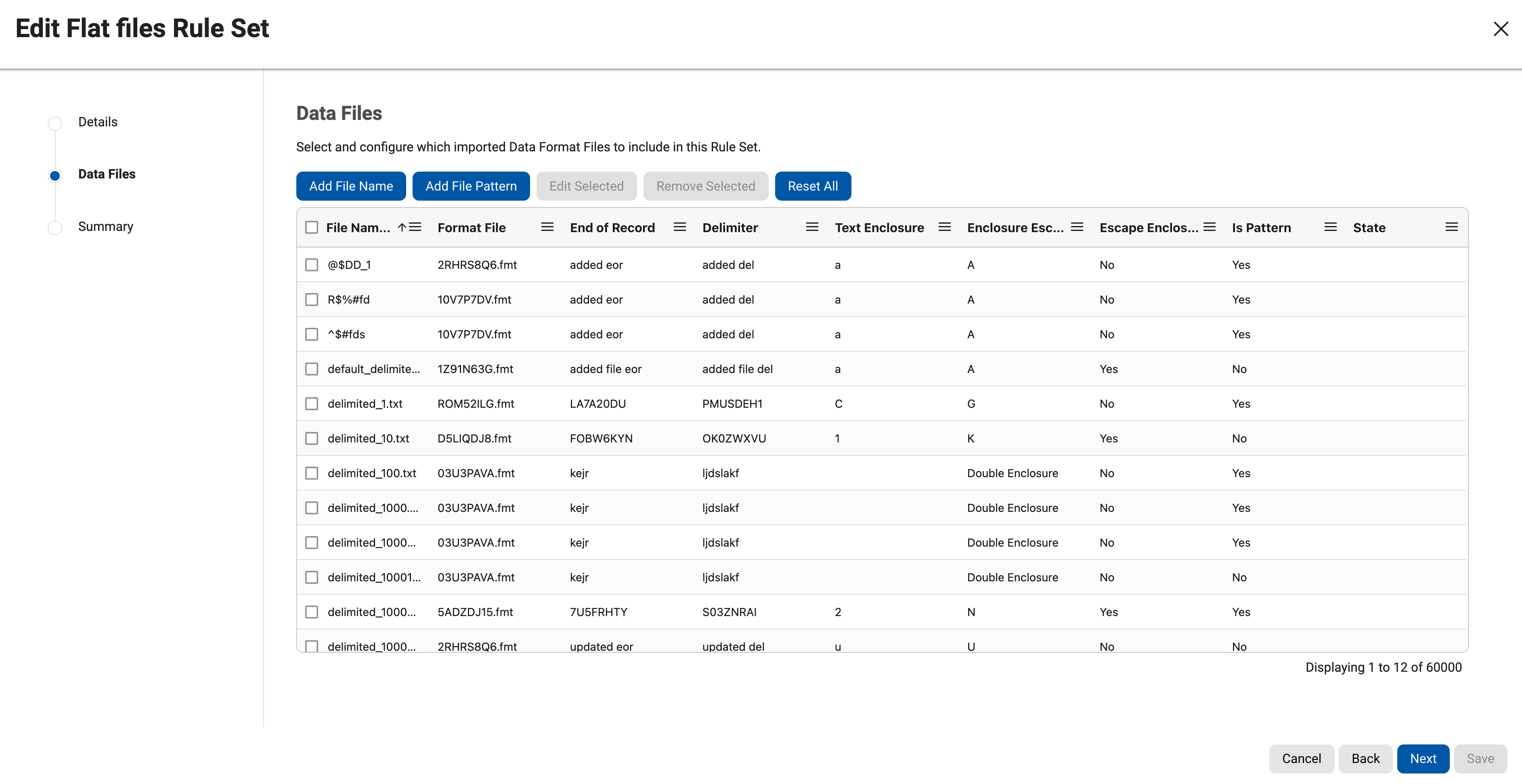Click the File Name sort arrow icon

pyautogui.click(x=402, y=227)
